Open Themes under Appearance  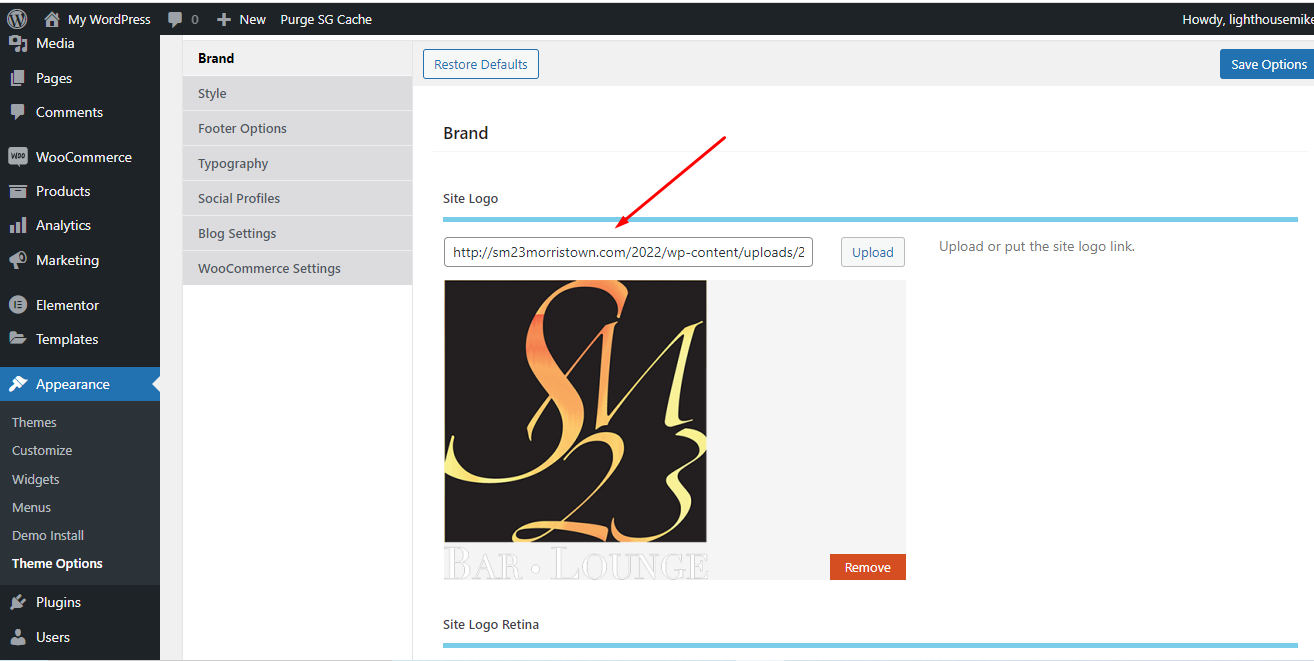tap(34, 422)
